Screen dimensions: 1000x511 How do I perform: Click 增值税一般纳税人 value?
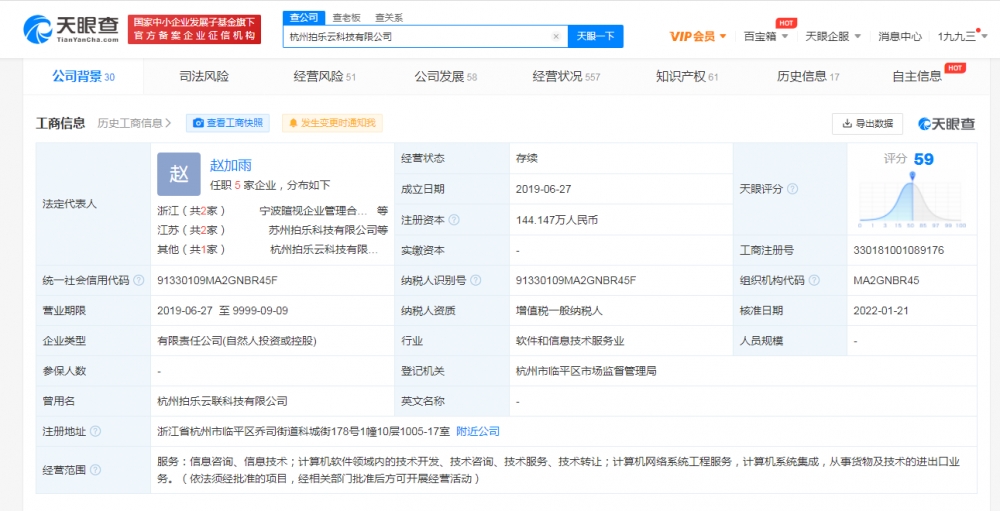[x=559, y=311]
